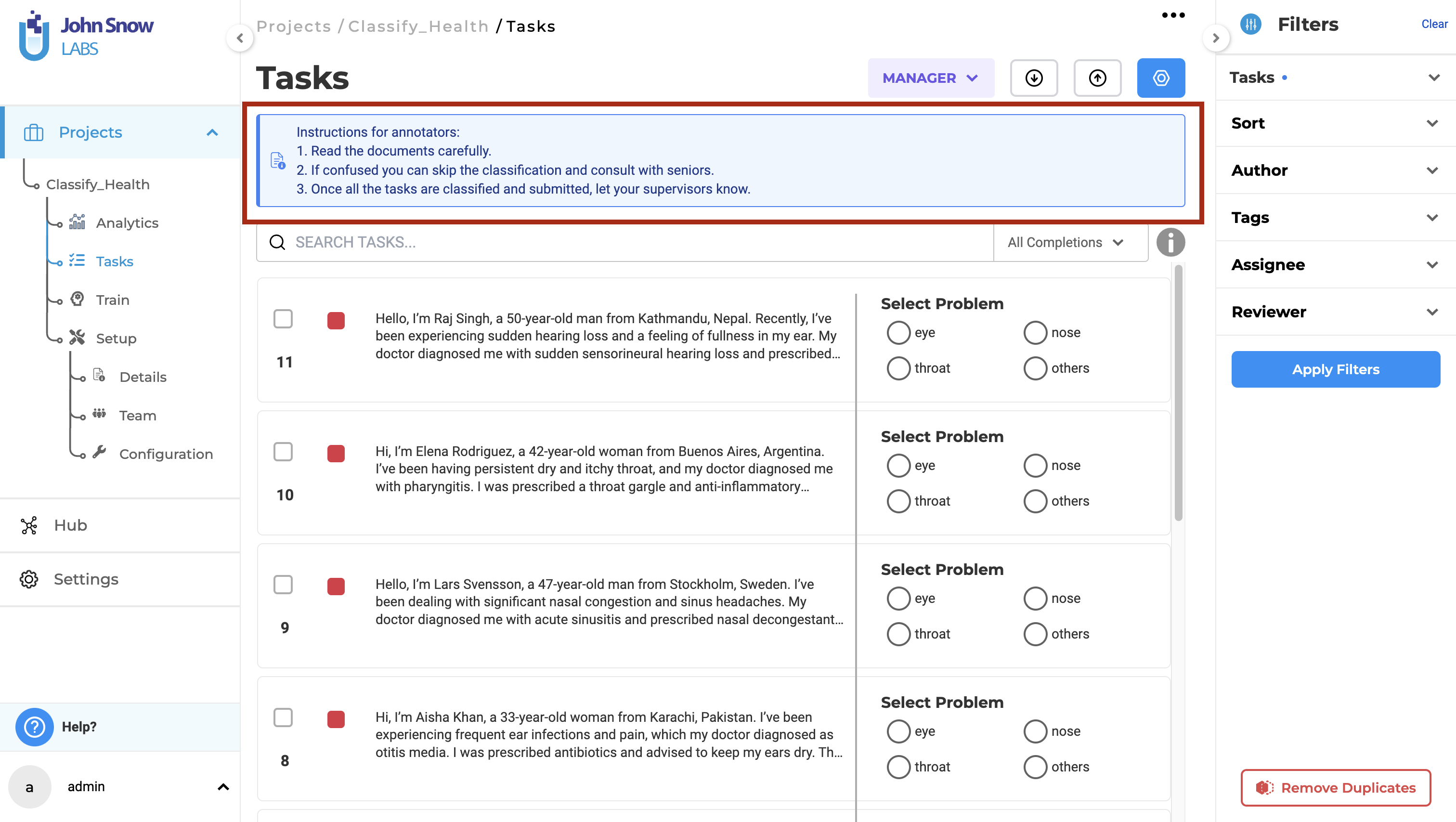Click the Apply Filters button
The image size is (1456, 822).
(x=1335, y=369)
